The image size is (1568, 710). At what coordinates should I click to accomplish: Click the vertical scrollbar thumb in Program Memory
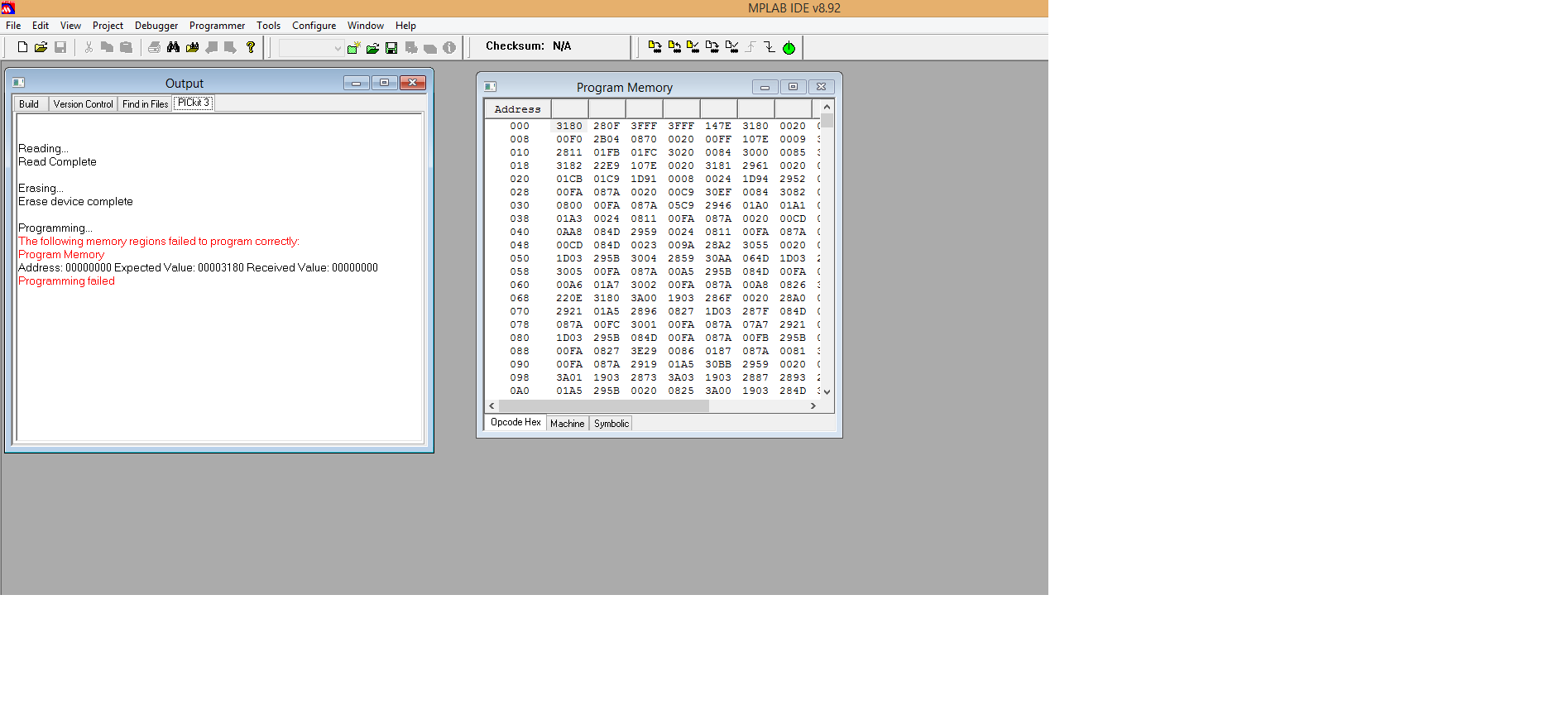827,121
